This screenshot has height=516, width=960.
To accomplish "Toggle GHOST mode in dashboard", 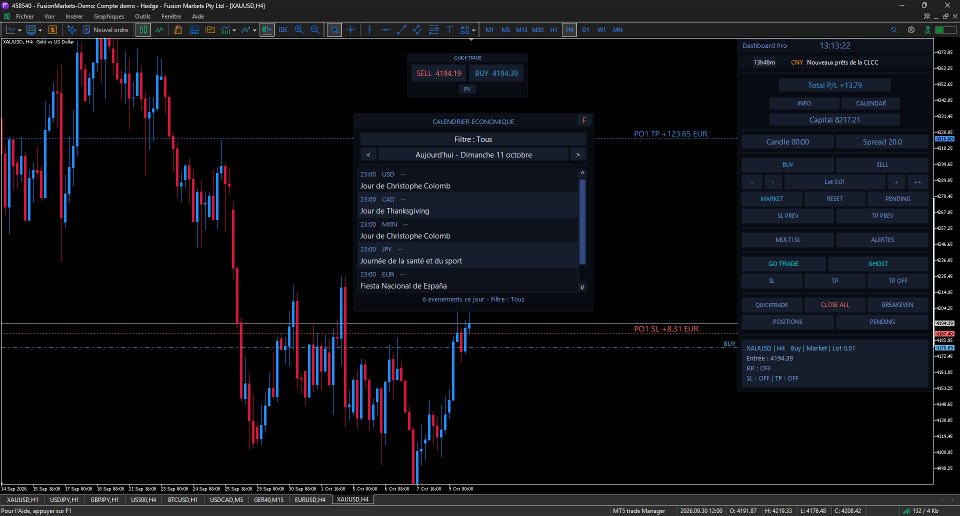I will point(878,264).
